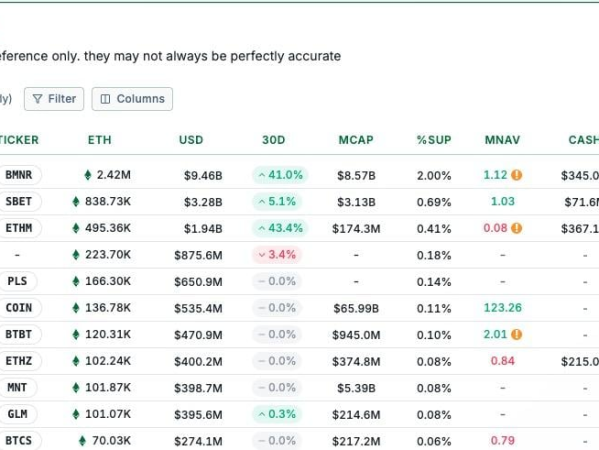This screenshot has width=599, height=450.
Task: Click the Ethereum icon beside 101.87K
Action: click(76, 388)
